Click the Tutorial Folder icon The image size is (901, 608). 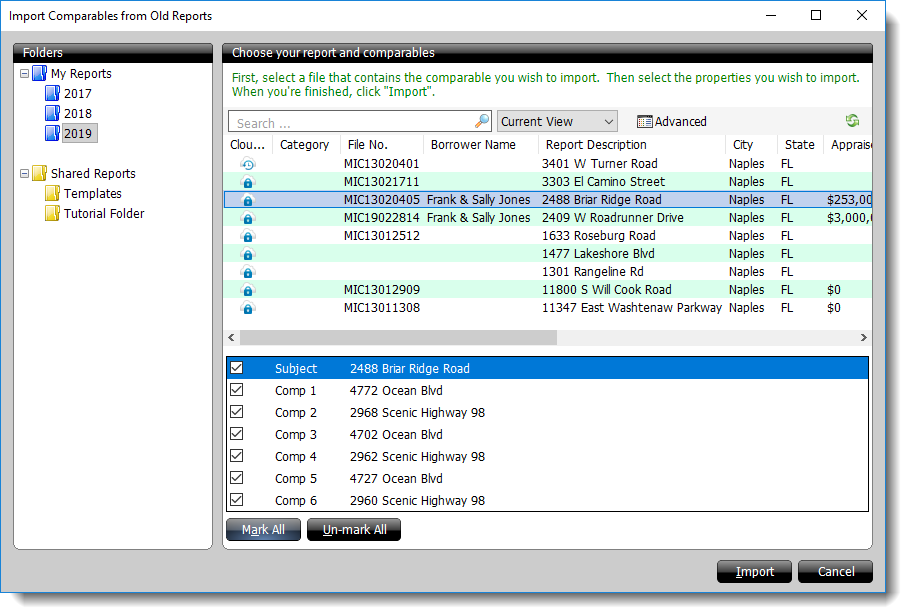click(x=53, y=214)
